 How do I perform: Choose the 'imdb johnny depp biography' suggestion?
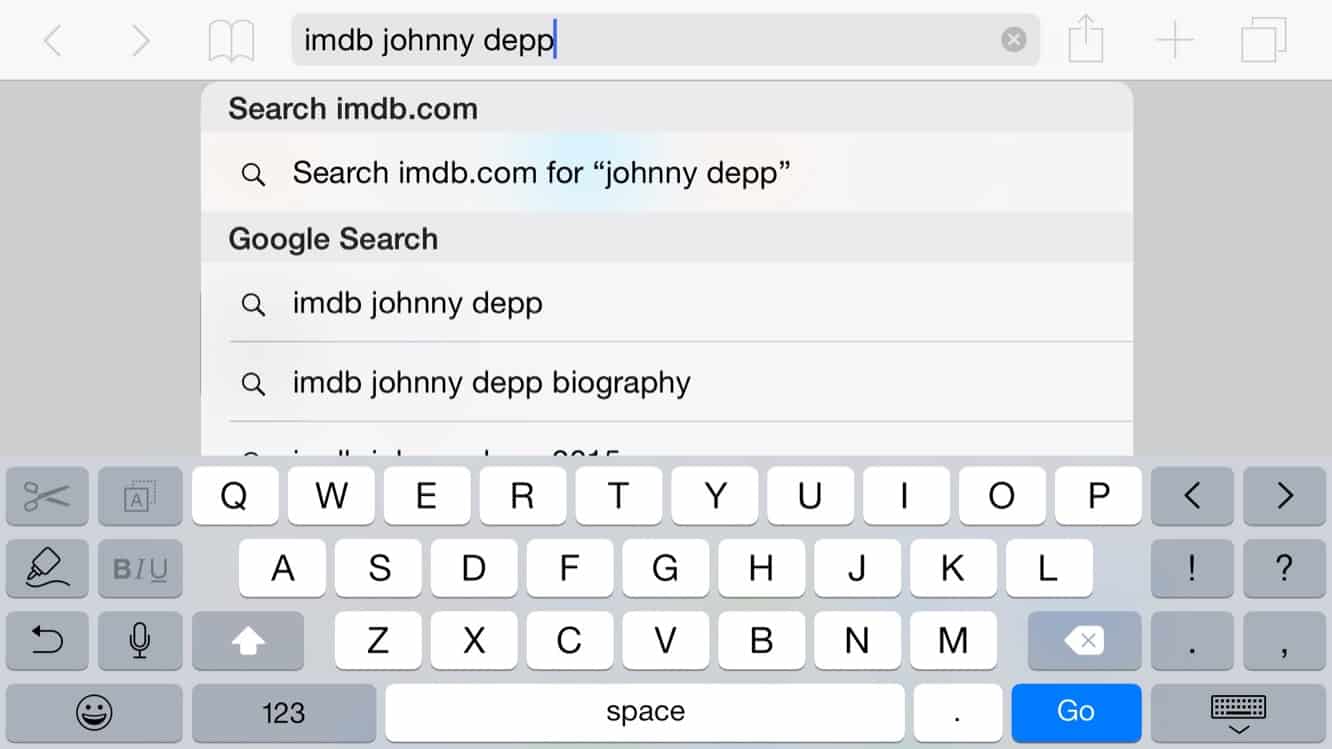[491, 383]
